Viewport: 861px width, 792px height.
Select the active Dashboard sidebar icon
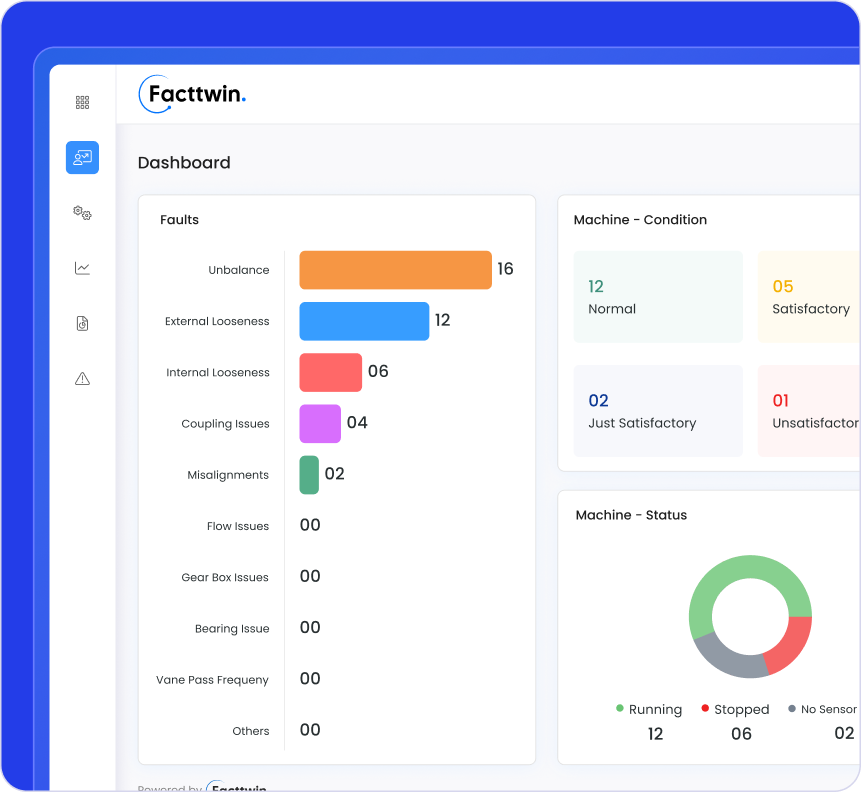[82, 157]
